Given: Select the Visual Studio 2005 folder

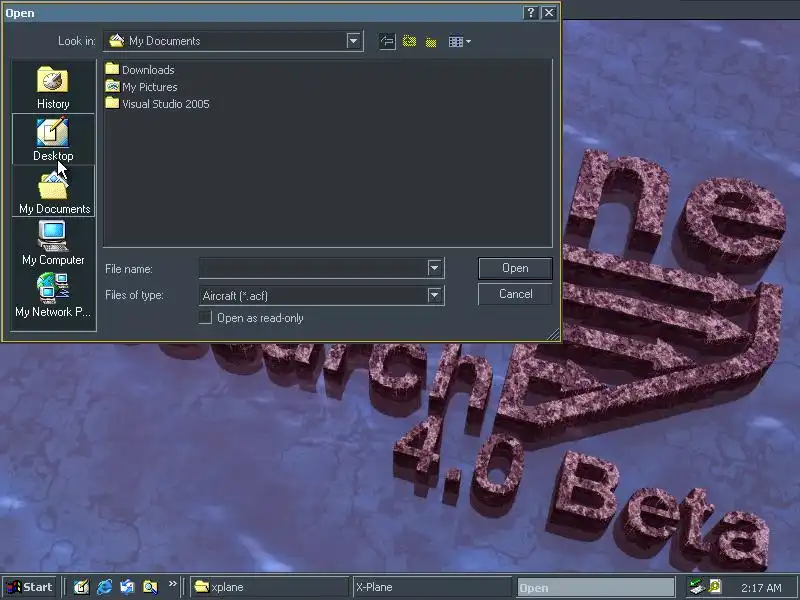Looking at the screenshot, I should point(157,104).
